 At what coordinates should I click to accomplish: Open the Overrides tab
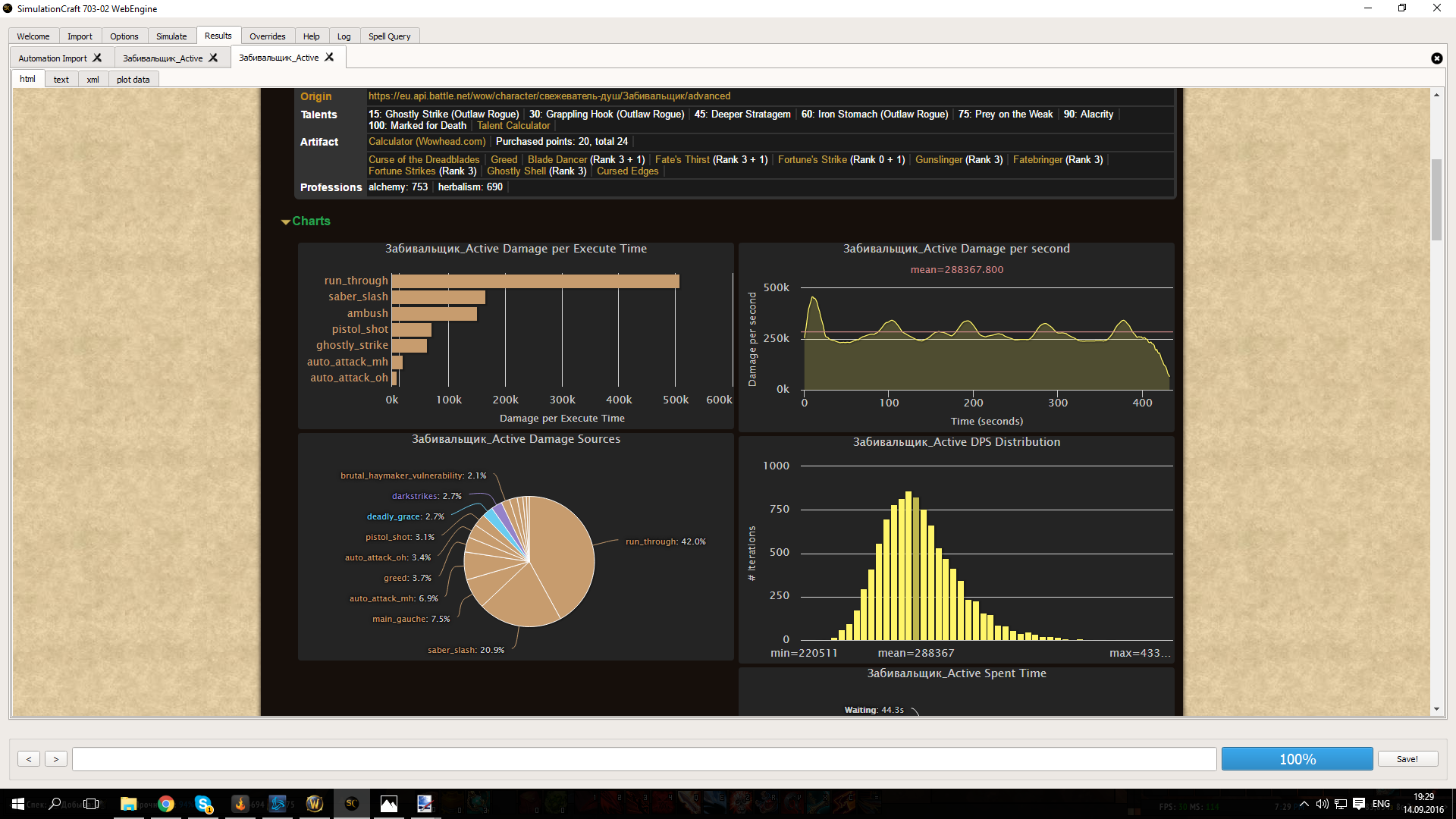pyautogui.click(x=268, y=36)
